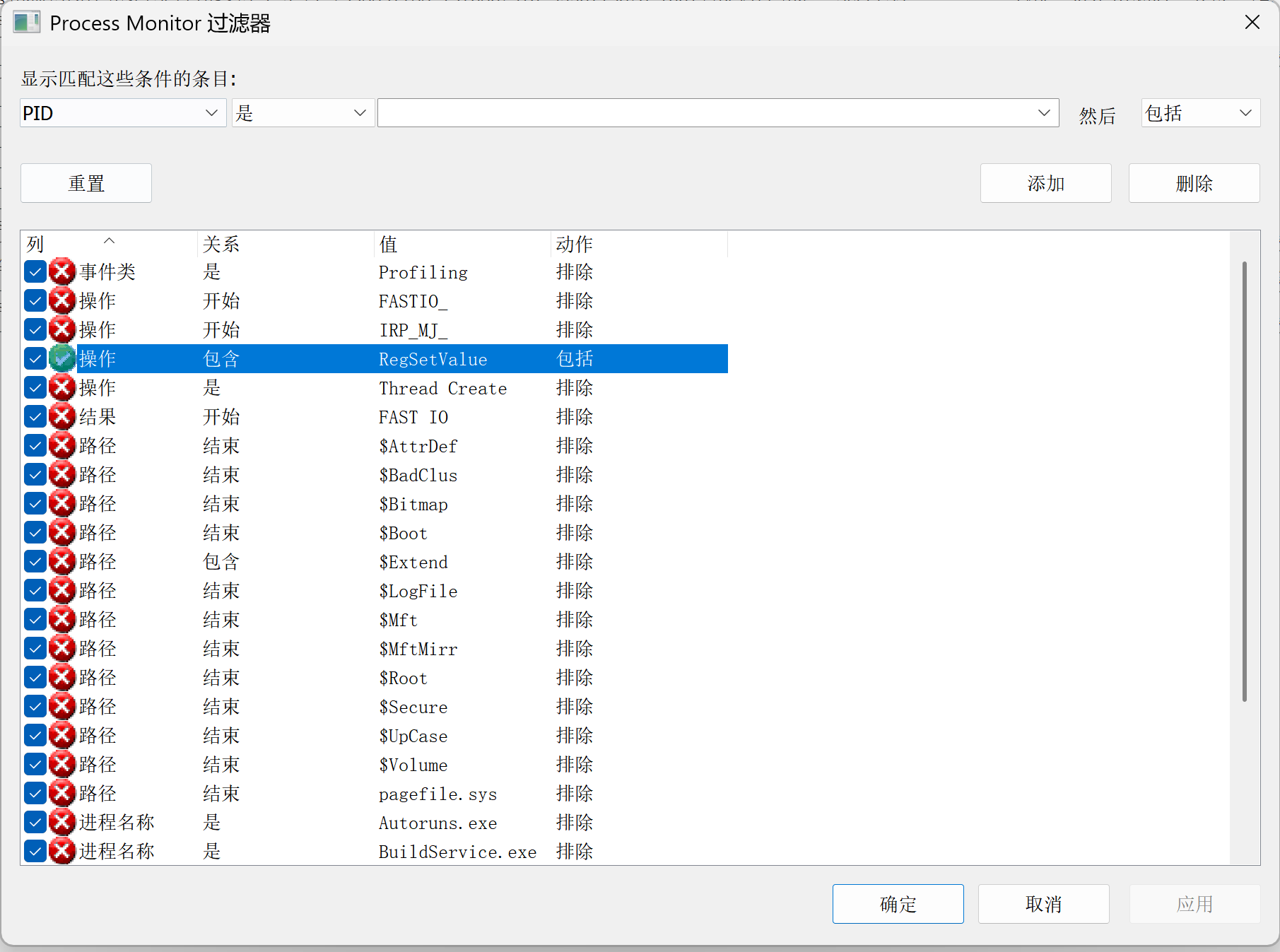
Task: Select the RegSetValue value cell
Action: pos(433,359)
